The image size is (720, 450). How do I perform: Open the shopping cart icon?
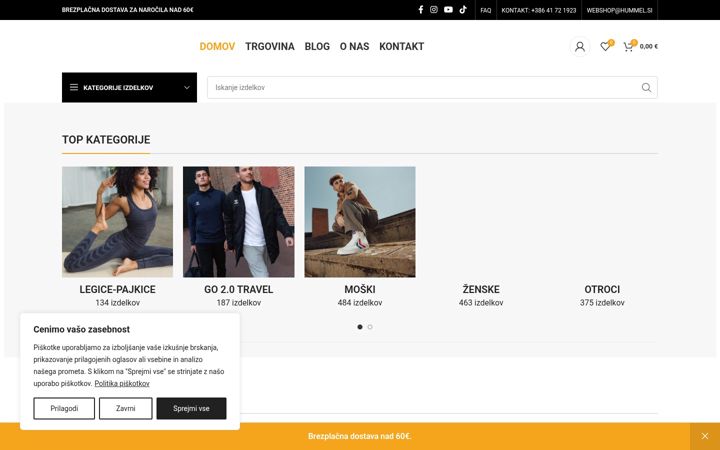pyautogui.click(x=628, y=46)
